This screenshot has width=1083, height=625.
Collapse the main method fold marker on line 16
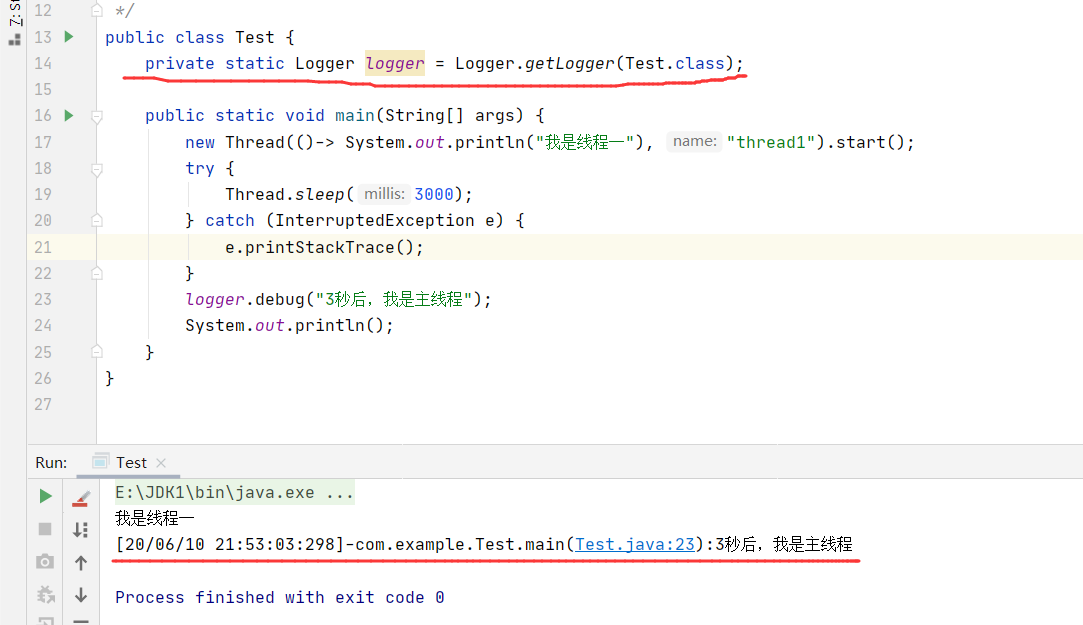pyautogui.click(x=97, y=116)
